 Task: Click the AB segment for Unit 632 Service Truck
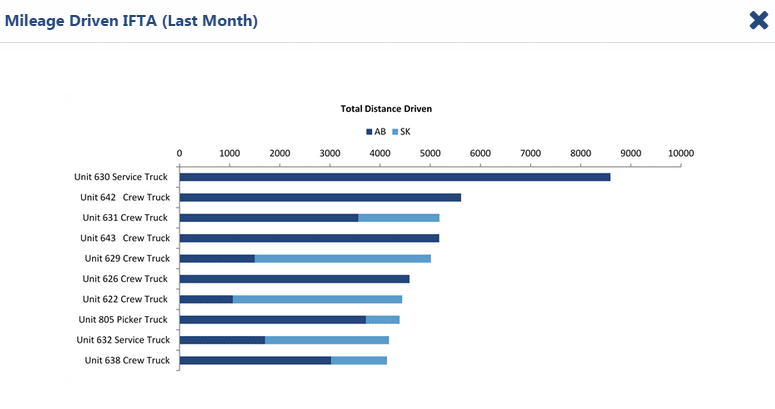point(222,340)
